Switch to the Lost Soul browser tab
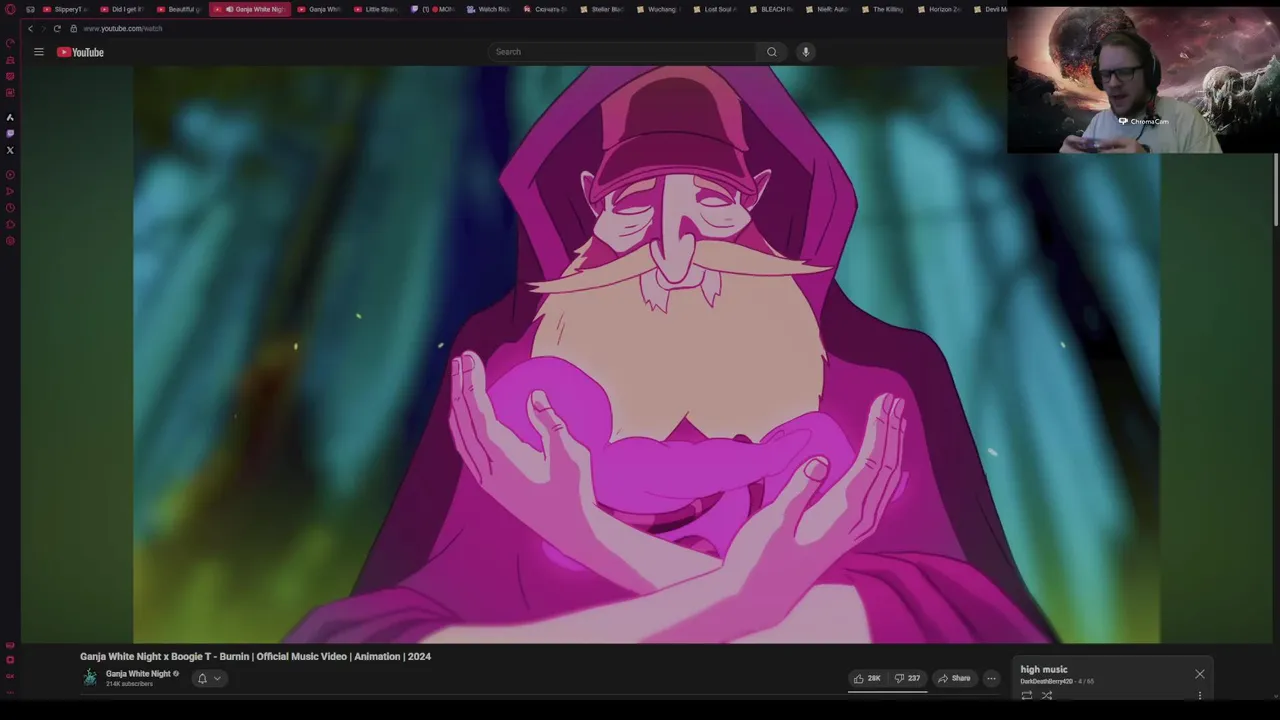Image resolution: width=1280 pixels, height=720 pixels. point(716,9)
